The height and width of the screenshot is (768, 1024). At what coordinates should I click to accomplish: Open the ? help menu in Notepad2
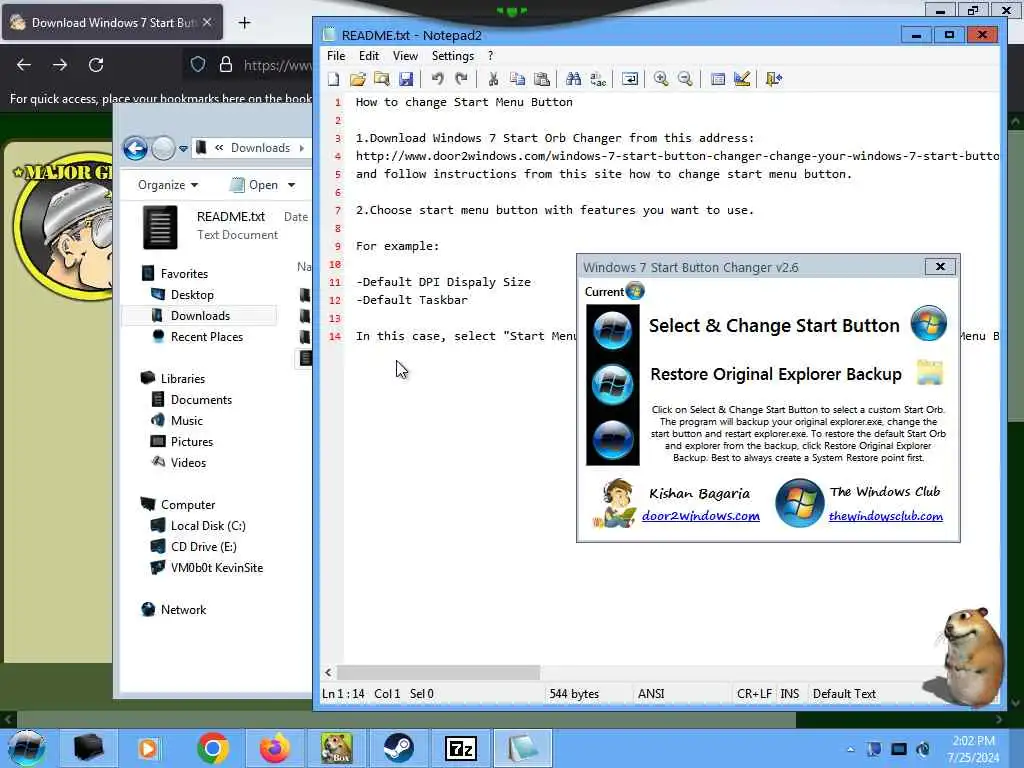pyautogui.click(x=490, y=56)
